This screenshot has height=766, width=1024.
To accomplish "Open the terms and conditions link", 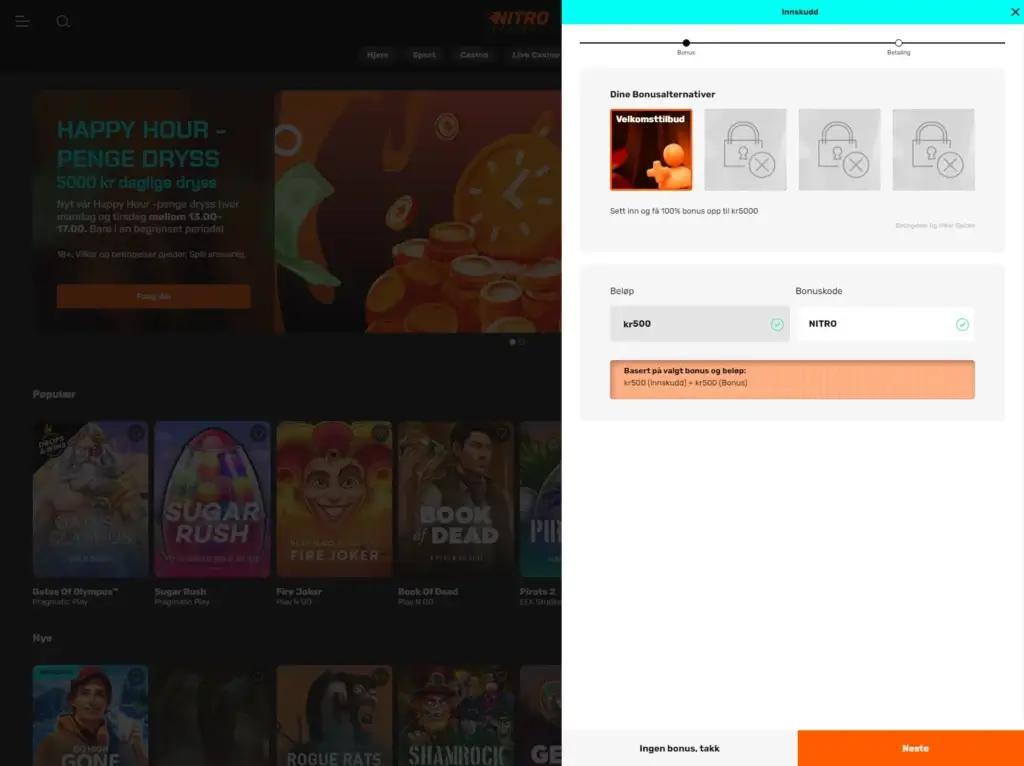I will pos(935,225).
